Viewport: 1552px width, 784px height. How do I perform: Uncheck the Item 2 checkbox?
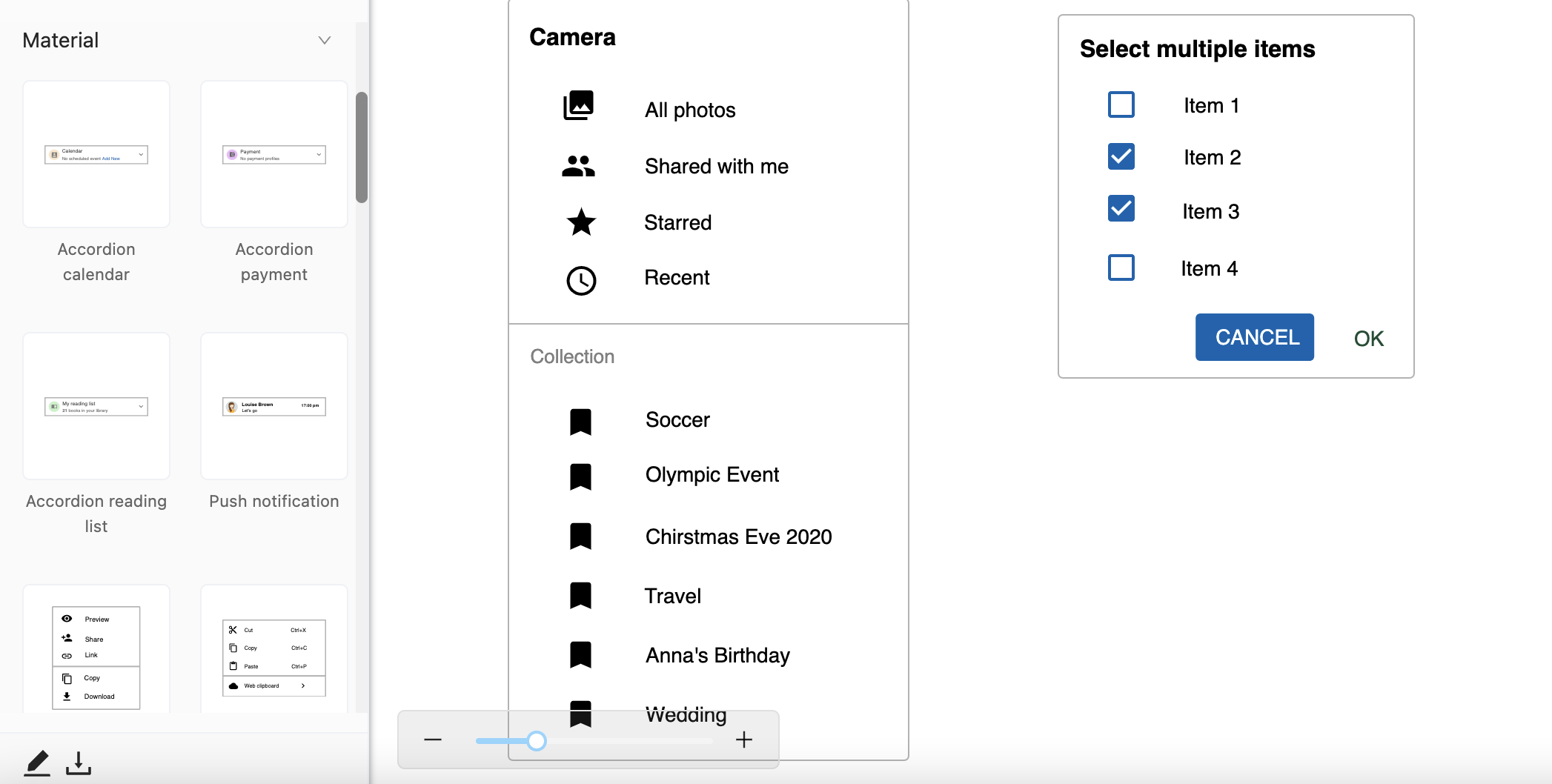pyautogui.click(x=1121, y=156)
